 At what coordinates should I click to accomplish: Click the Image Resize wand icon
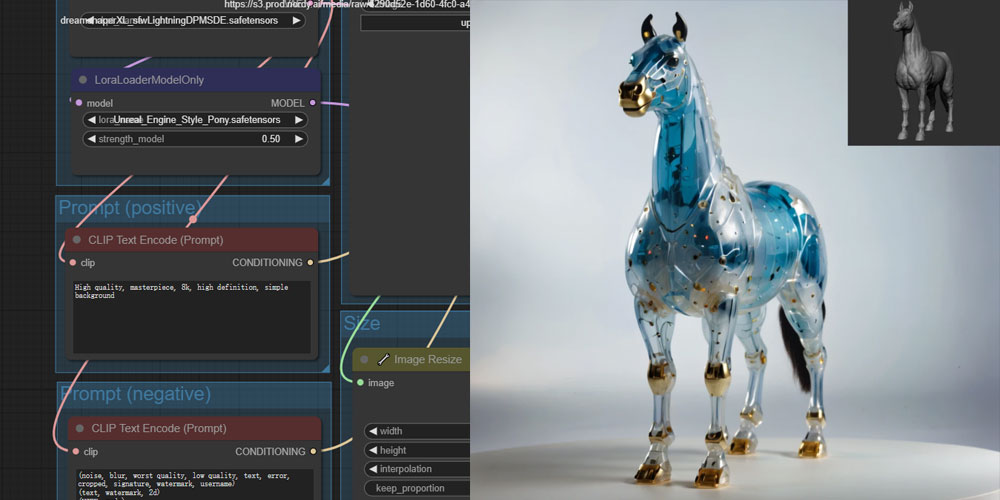[383, 360]
